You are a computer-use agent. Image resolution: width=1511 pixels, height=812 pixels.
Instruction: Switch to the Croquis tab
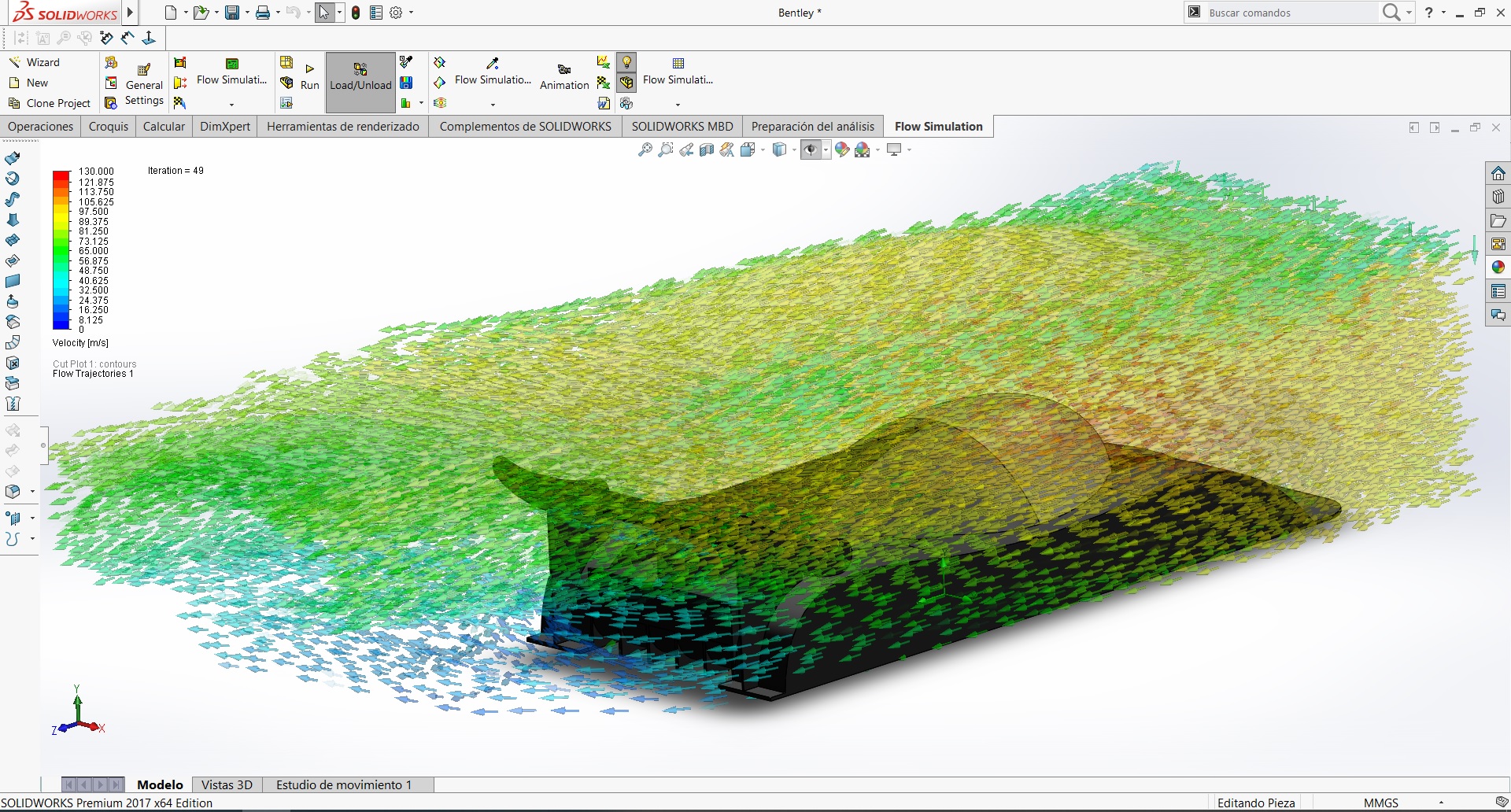(109, 126)
